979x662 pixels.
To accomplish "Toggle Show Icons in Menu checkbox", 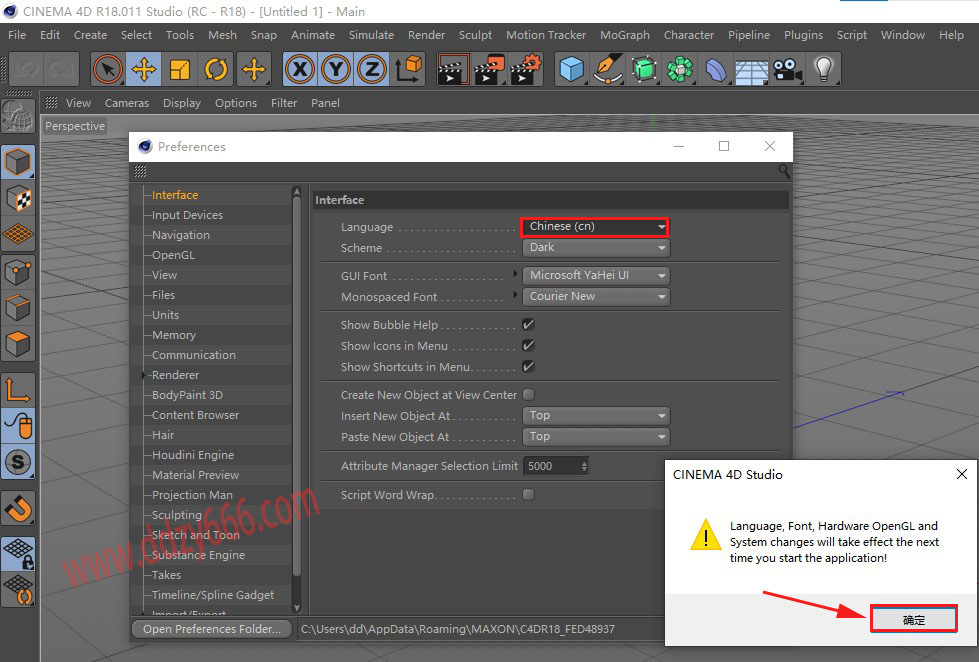I will [528, 345].
